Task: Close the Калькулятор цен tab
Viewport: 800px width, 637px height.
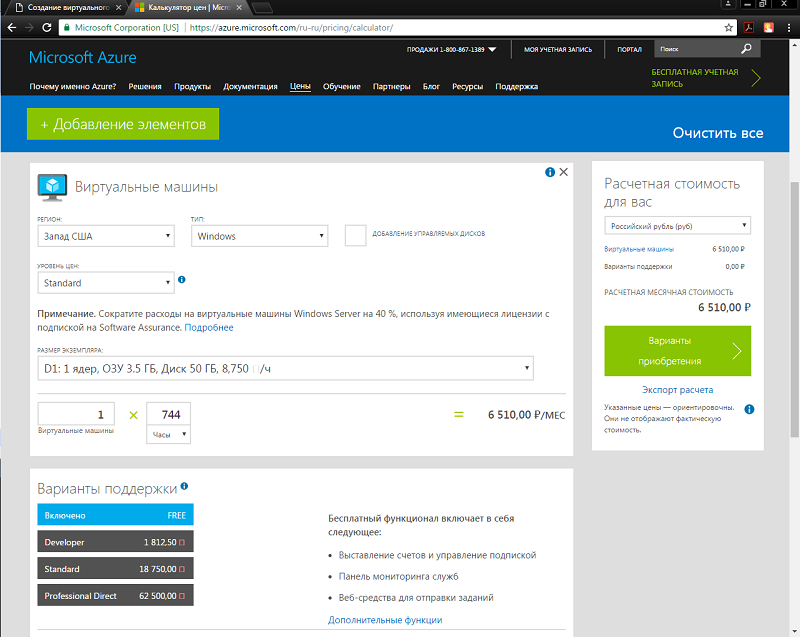Action: (x=239, y=8)
